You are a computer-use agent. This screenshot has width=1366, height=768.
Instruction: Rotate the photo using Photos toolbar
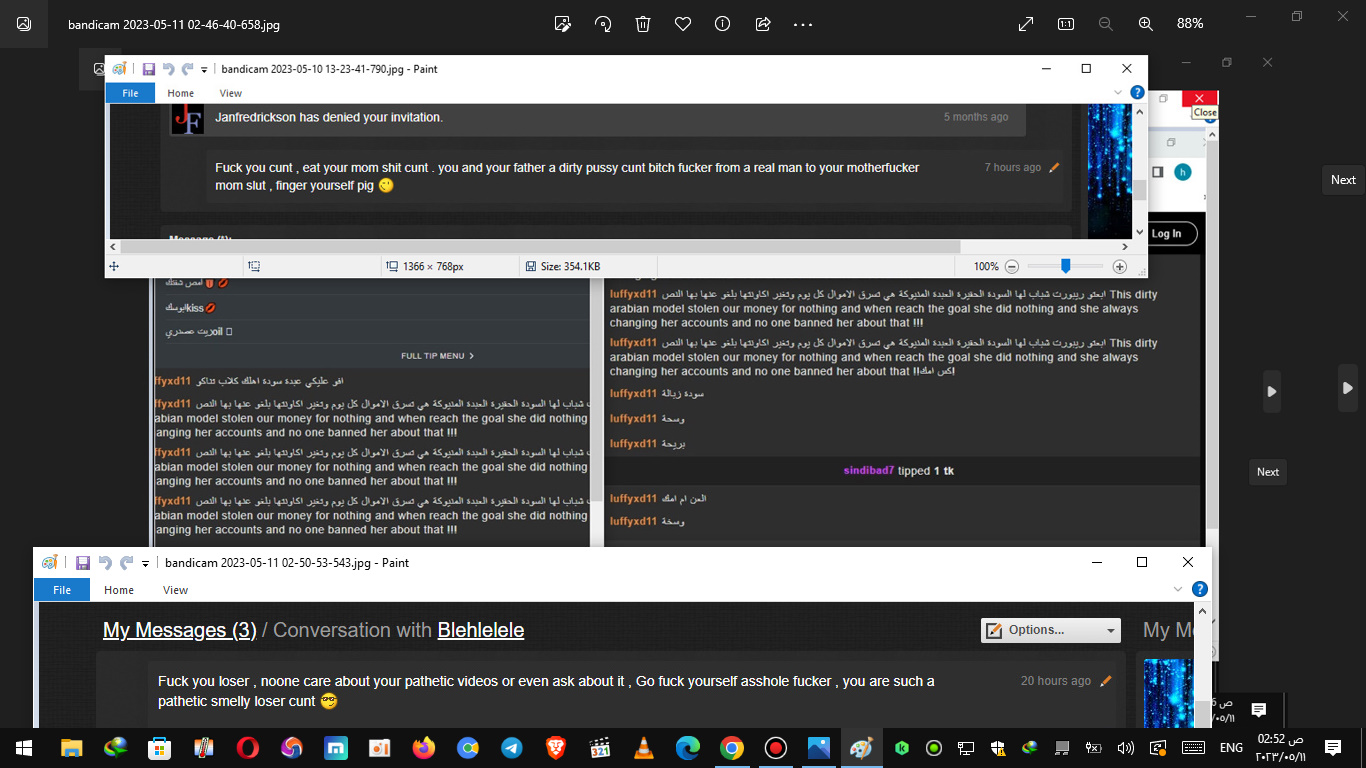[603, 24]
